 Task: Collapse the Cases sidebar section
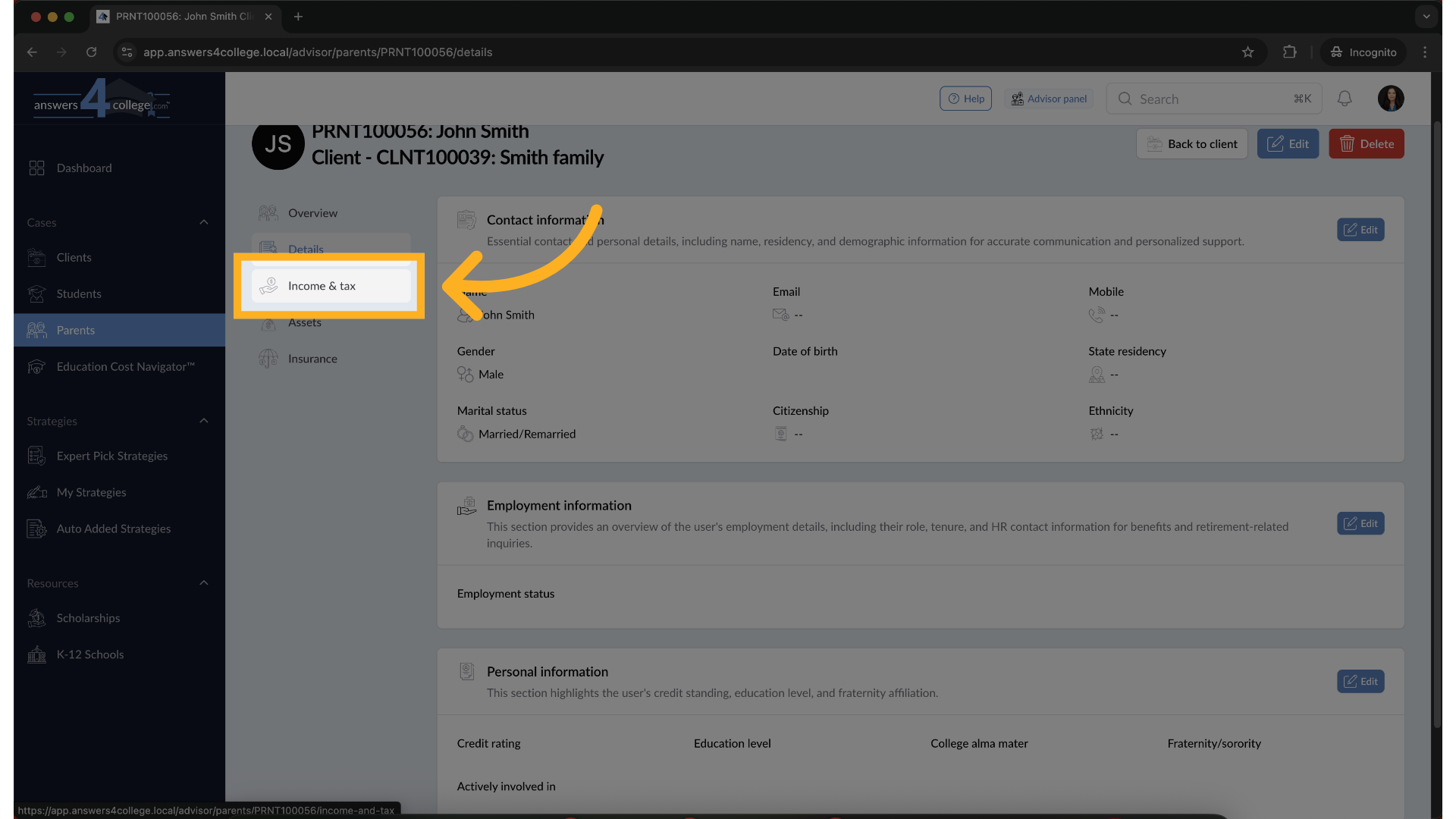tap(203, 222)
